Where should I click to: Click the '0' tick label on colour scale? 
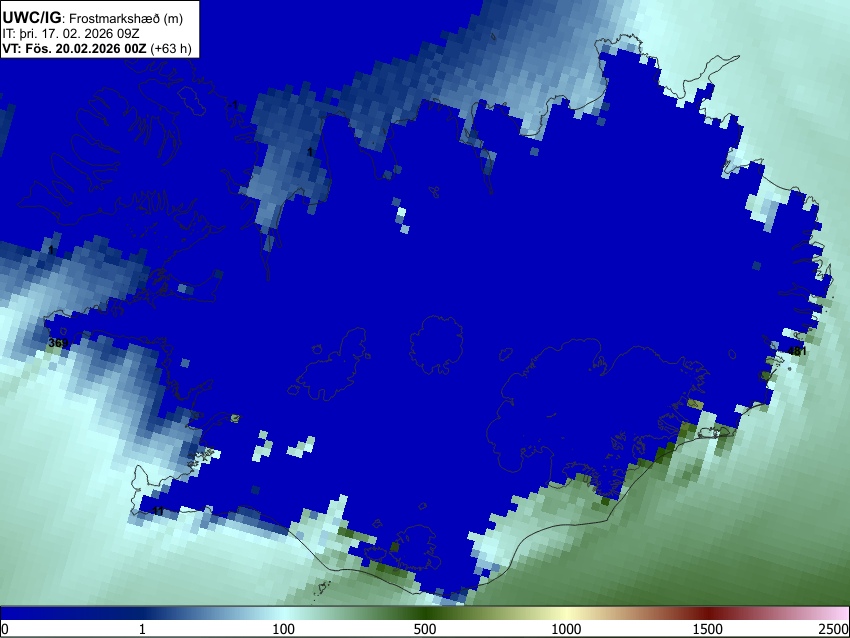(x=5, y=629)
